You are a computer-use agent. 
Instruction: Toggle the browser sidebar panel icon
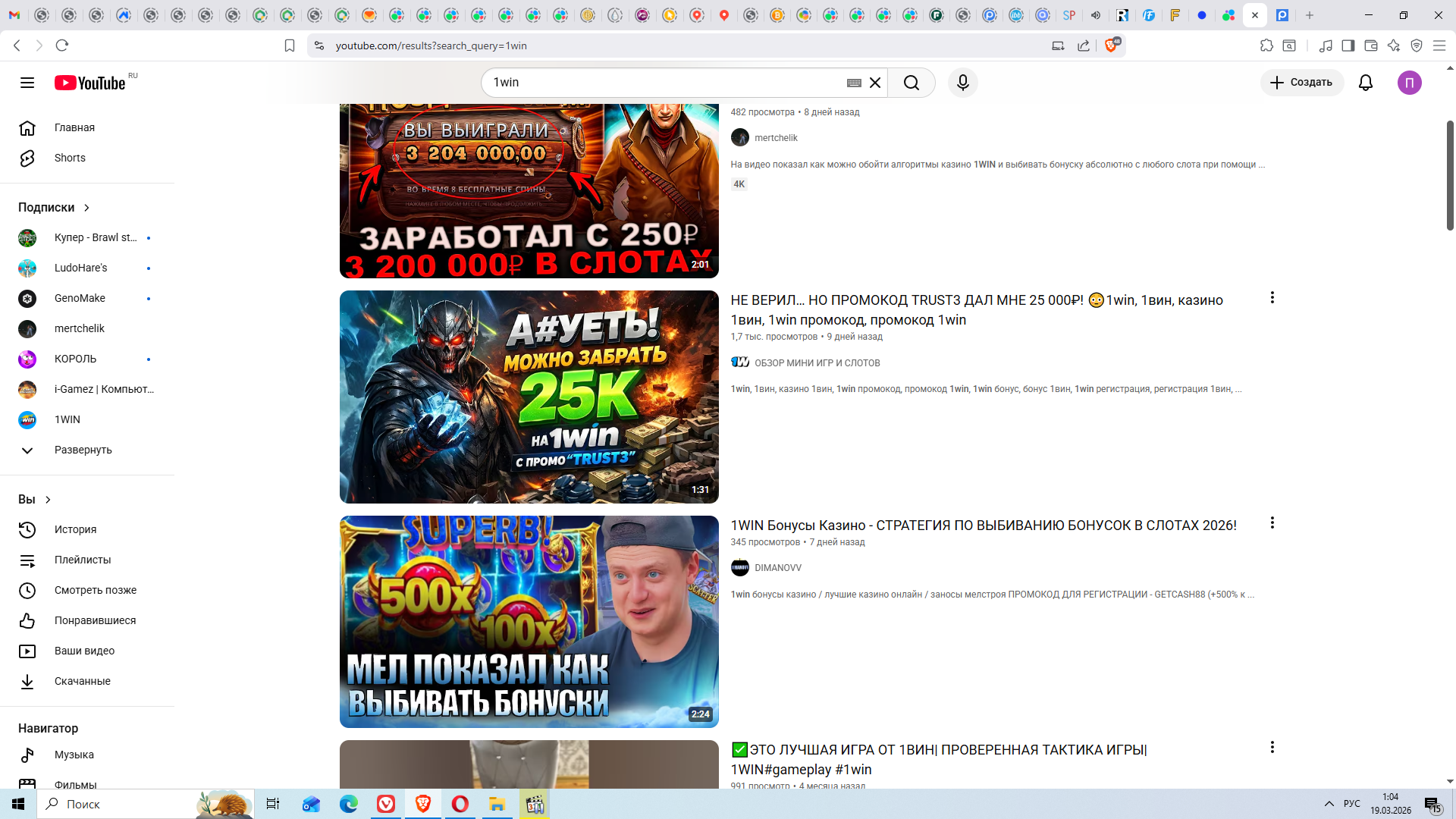pos(1348,46)
